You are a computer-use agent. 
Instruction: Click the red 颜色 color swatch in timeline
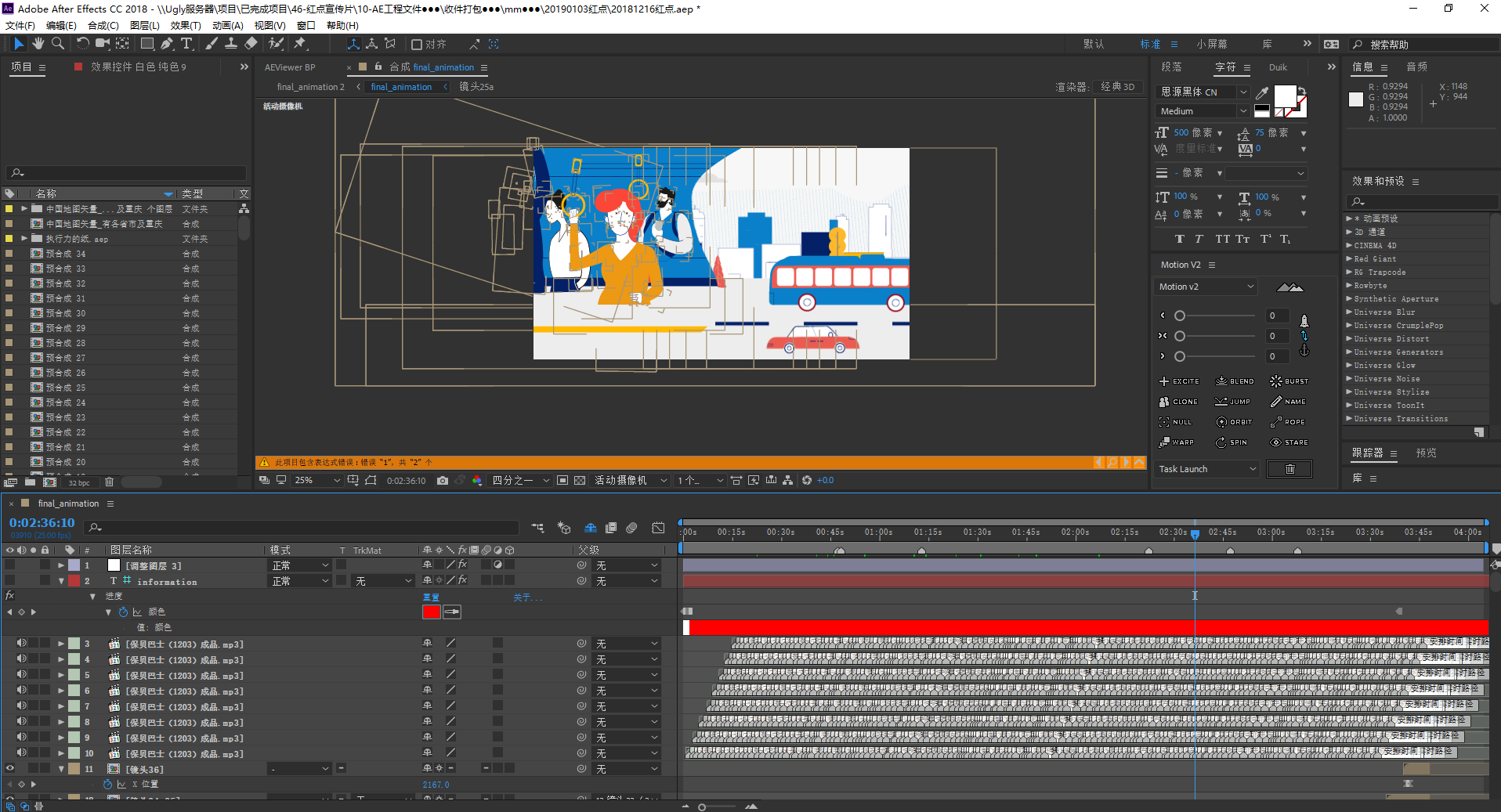[431, 612]
